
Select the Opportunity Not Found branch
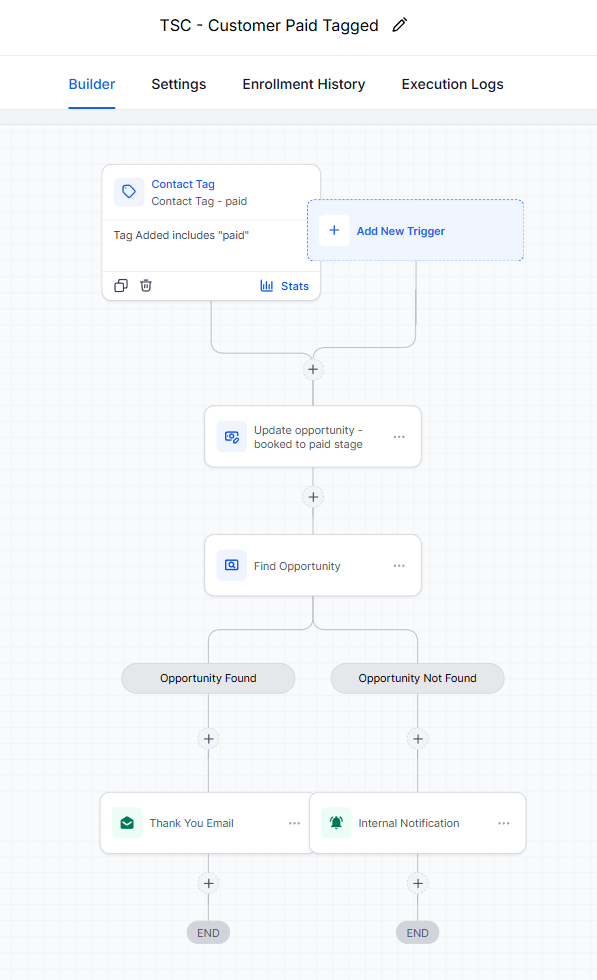pos(418,678)
